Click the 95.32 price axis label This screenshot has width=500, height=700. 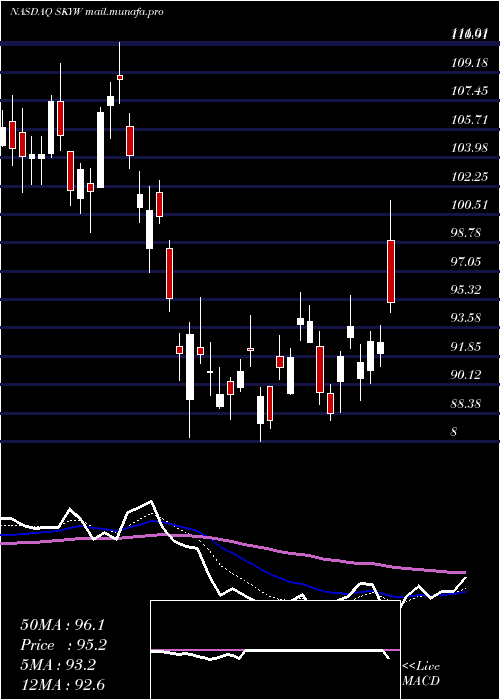click(467, 290)
